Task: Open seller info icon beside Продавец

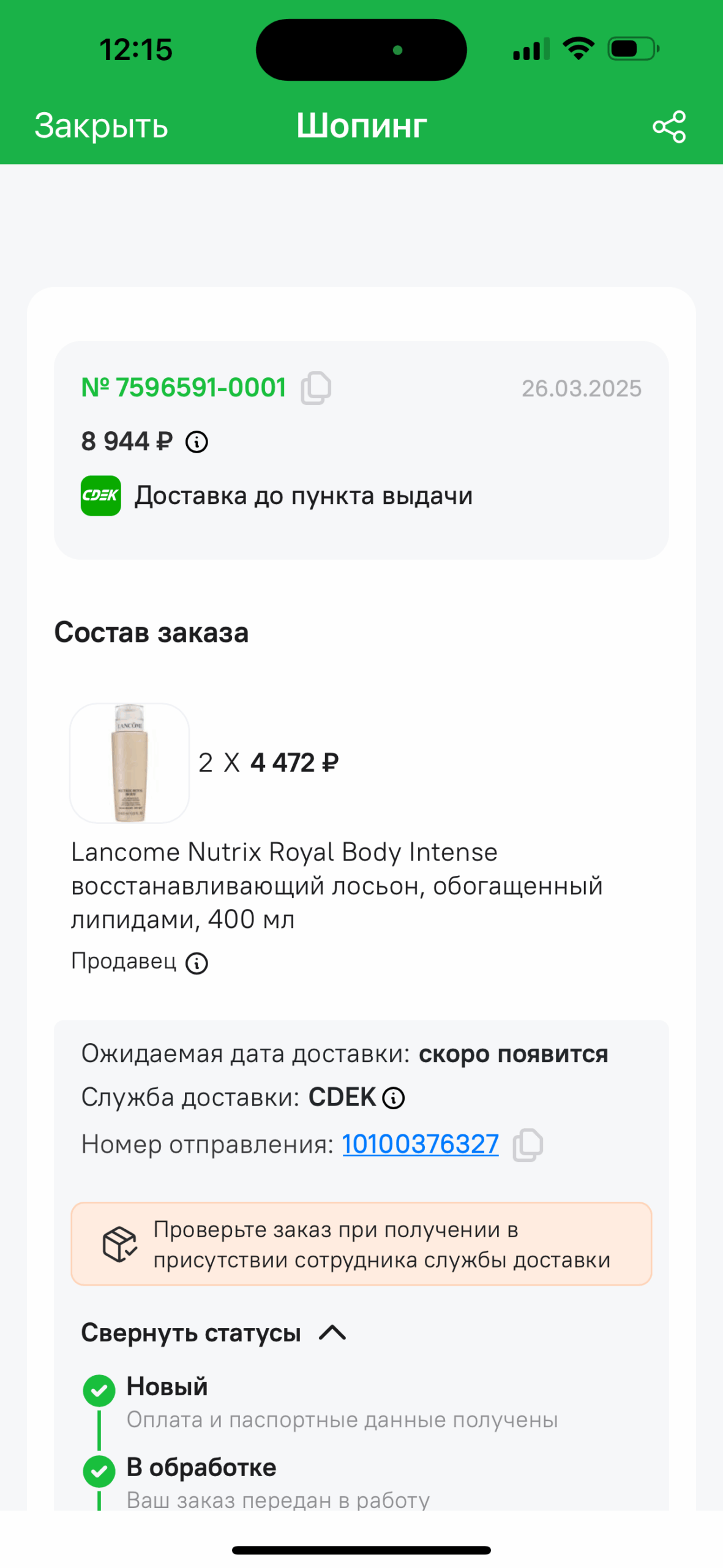Action: (197, 963)
